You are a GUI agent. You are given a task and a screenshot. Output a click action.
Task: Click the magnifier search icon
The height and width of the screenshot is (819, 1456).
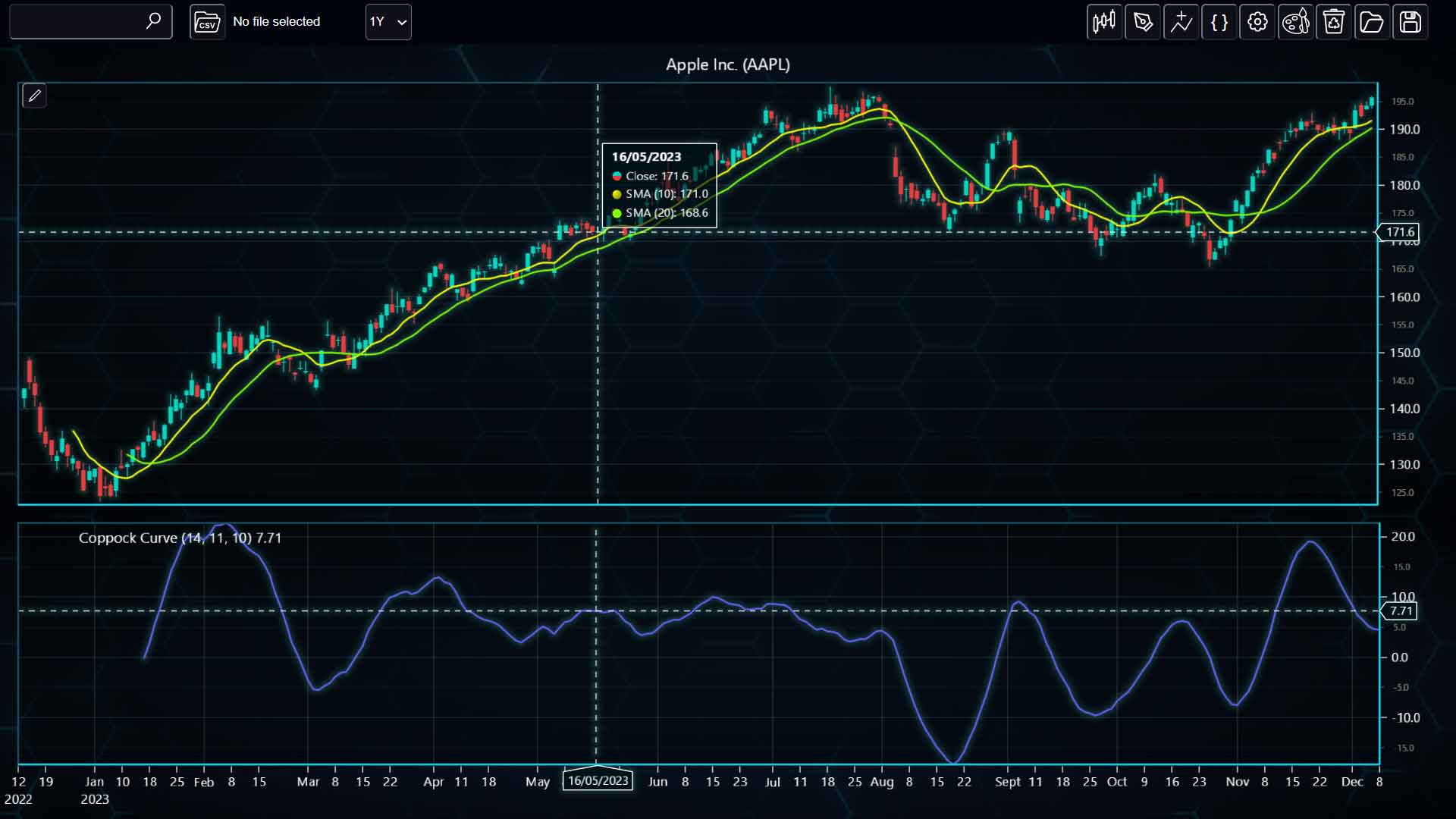pos(153,21)
